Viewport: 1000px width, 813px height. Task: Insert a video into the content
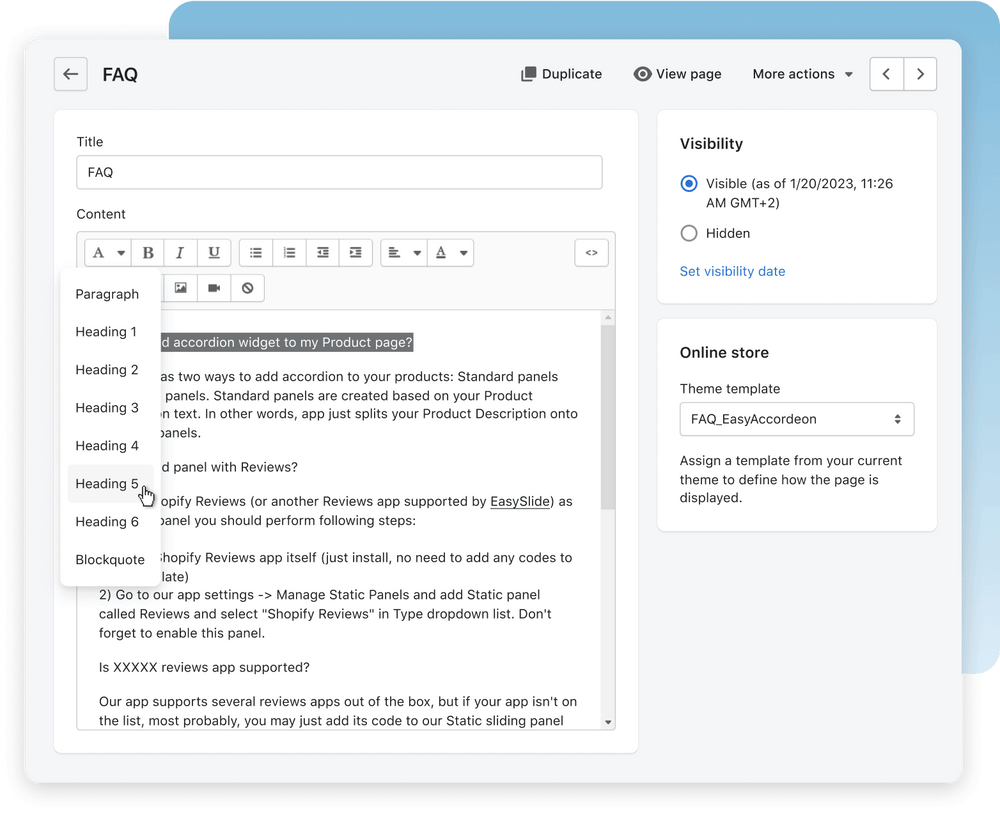[213, 289]
